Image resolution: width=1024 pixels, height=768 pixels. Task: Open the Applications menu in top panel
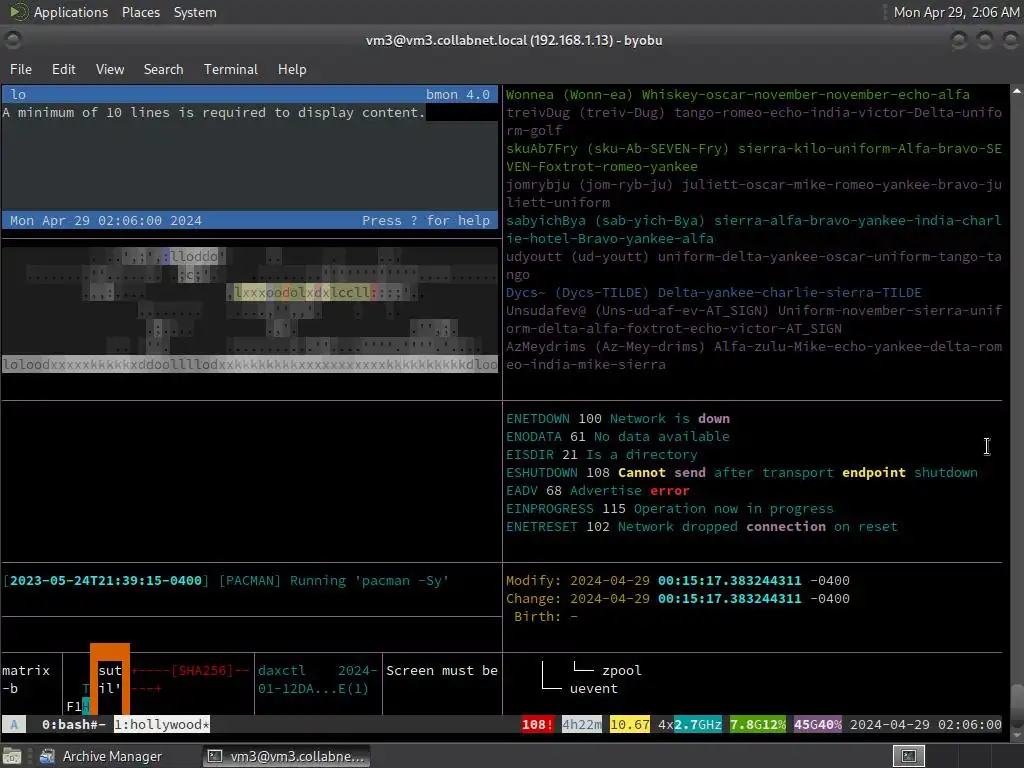(71, 12)
